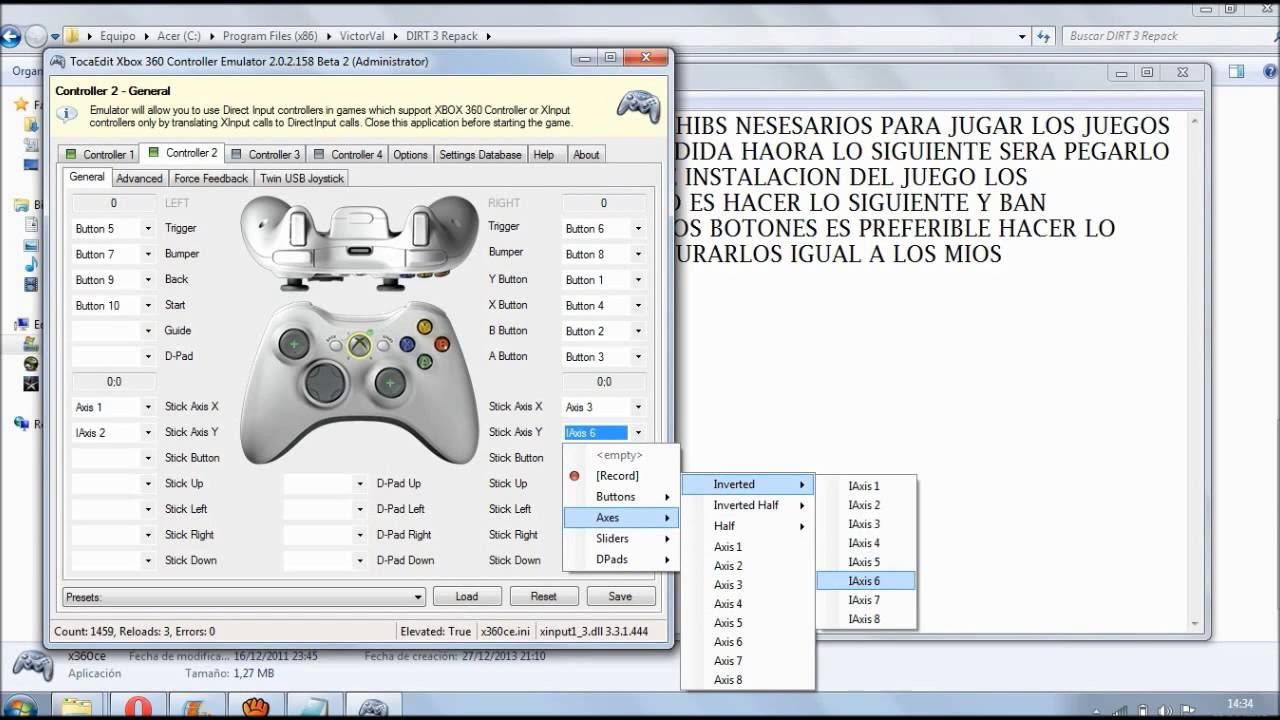Image resolution: width=1280 pixels, height=720 pixels.
Task: Click the gamepad icon in the TocaEdit title bar
Action: pyautogui.click(x=59, y=62)
